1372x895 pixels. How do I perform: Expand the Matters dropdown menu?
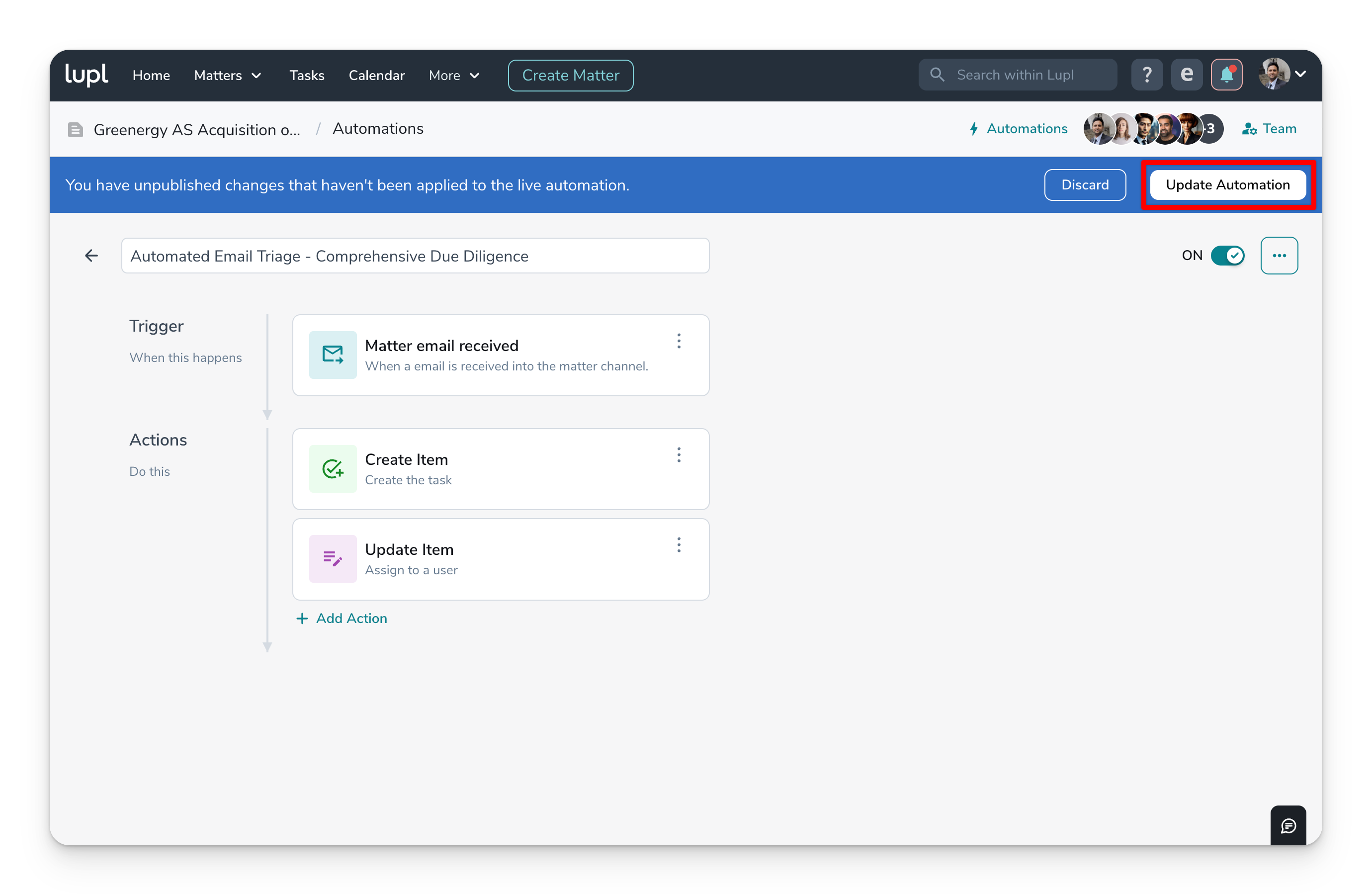click(228, 76)
